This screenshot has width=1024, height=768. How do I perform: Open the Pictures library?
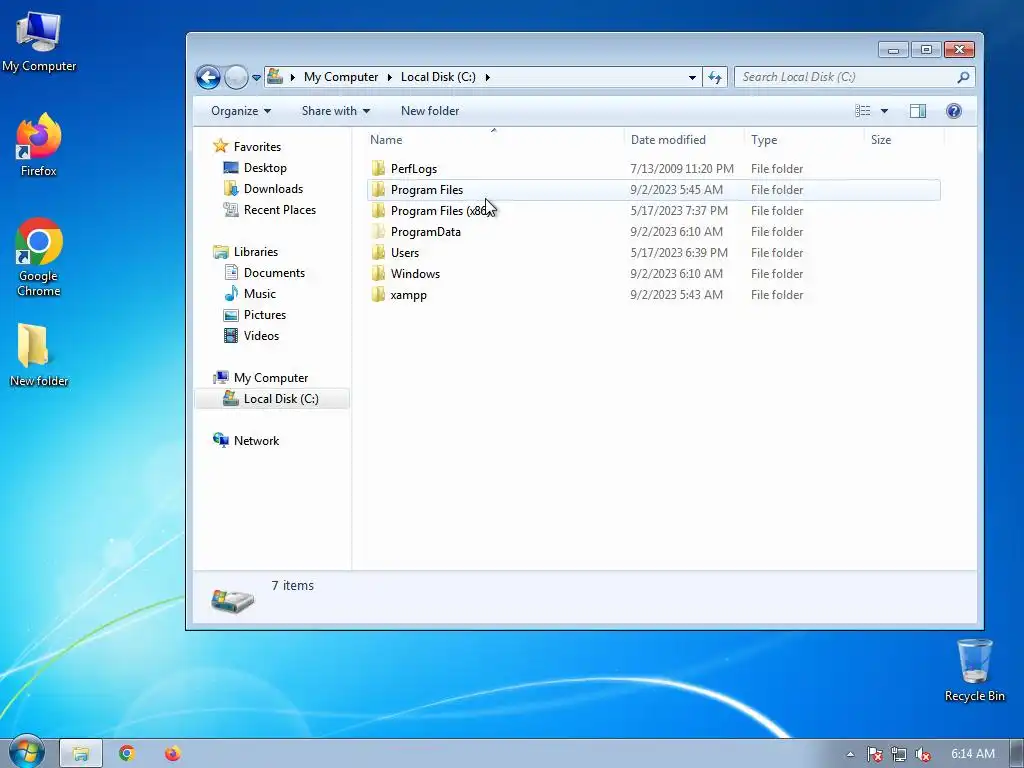(264, 315)
